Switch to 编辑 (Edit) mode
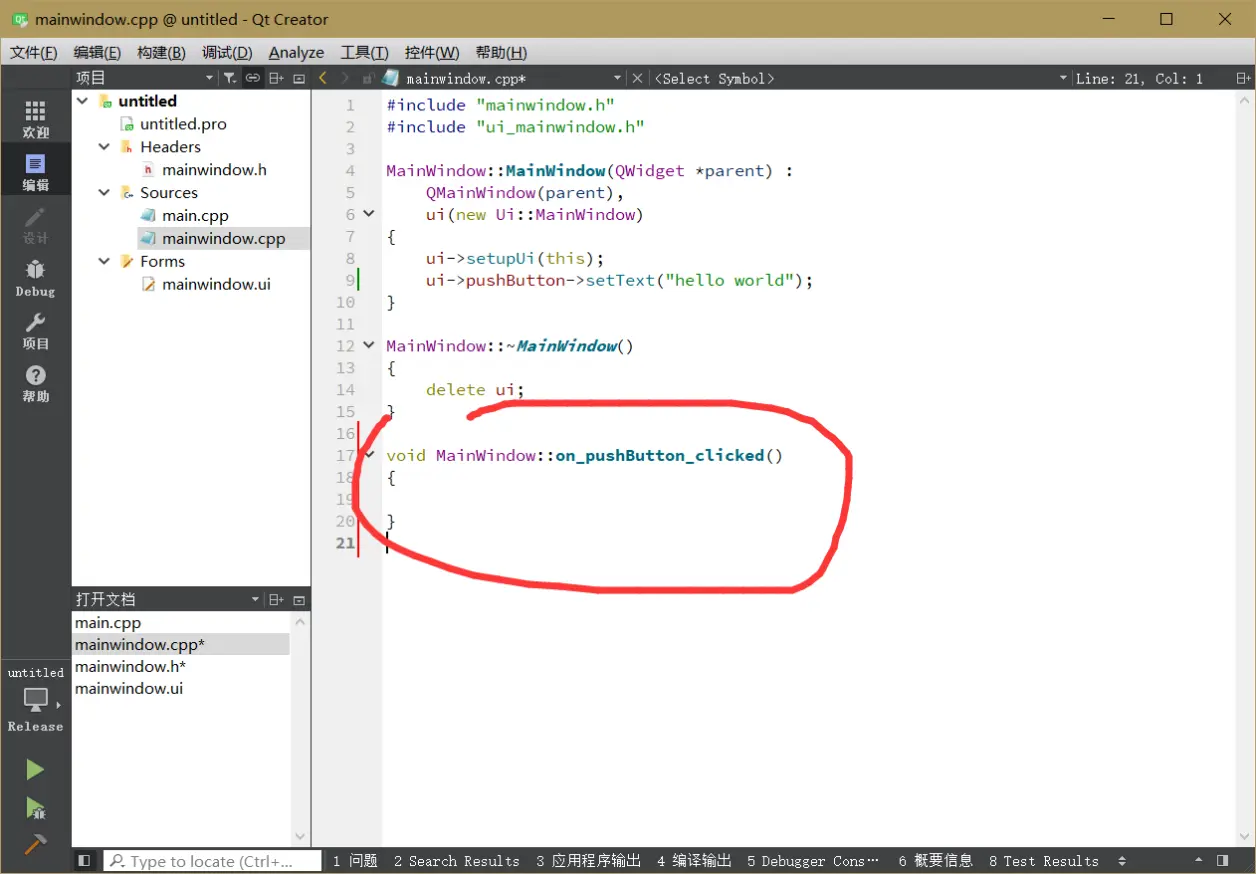The image size is (1256, 874). point(35,172)
